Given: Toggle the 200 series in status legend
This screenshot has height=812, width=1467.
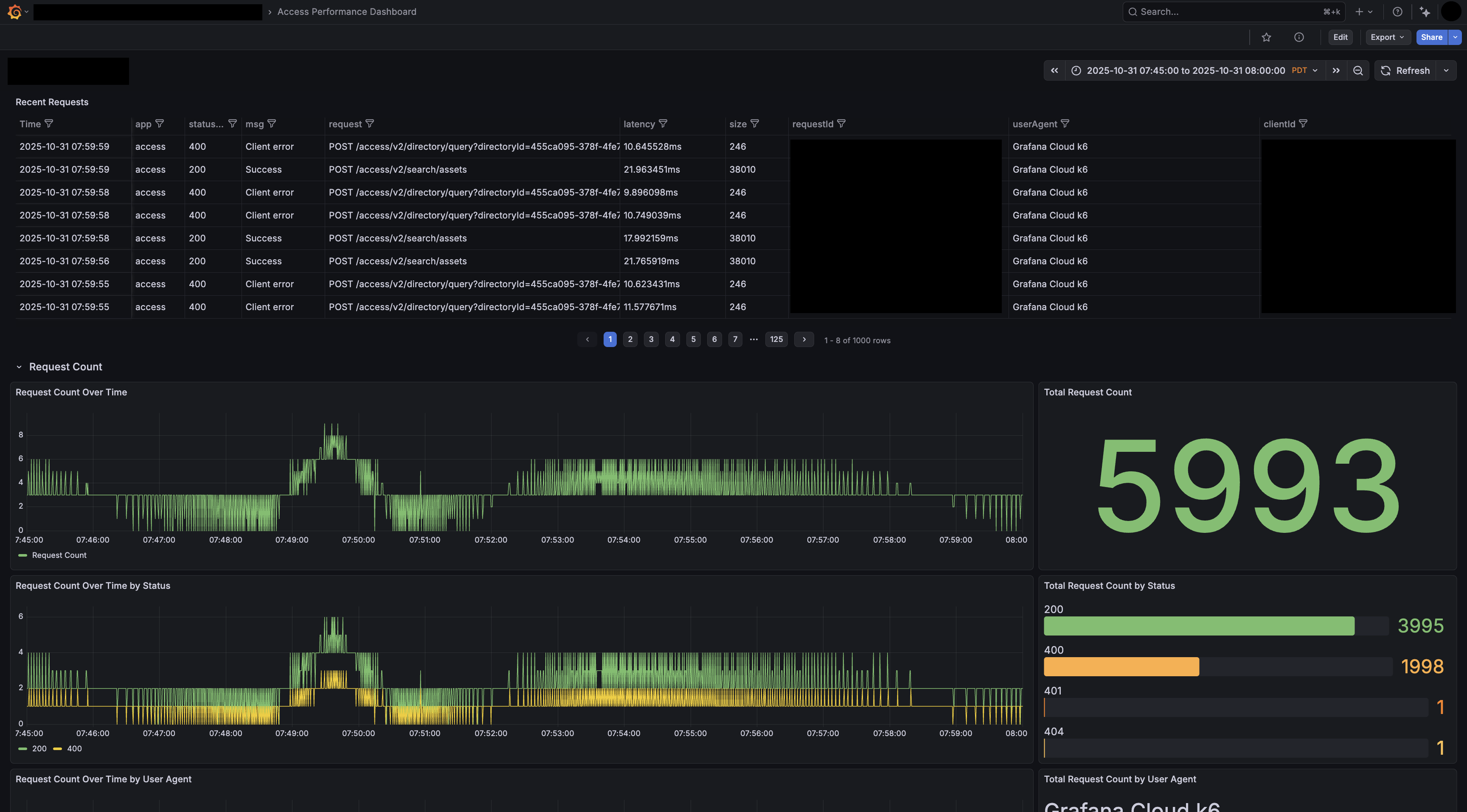Looking at the screenshot, I should pyautogui.click(x=39, y=749).
